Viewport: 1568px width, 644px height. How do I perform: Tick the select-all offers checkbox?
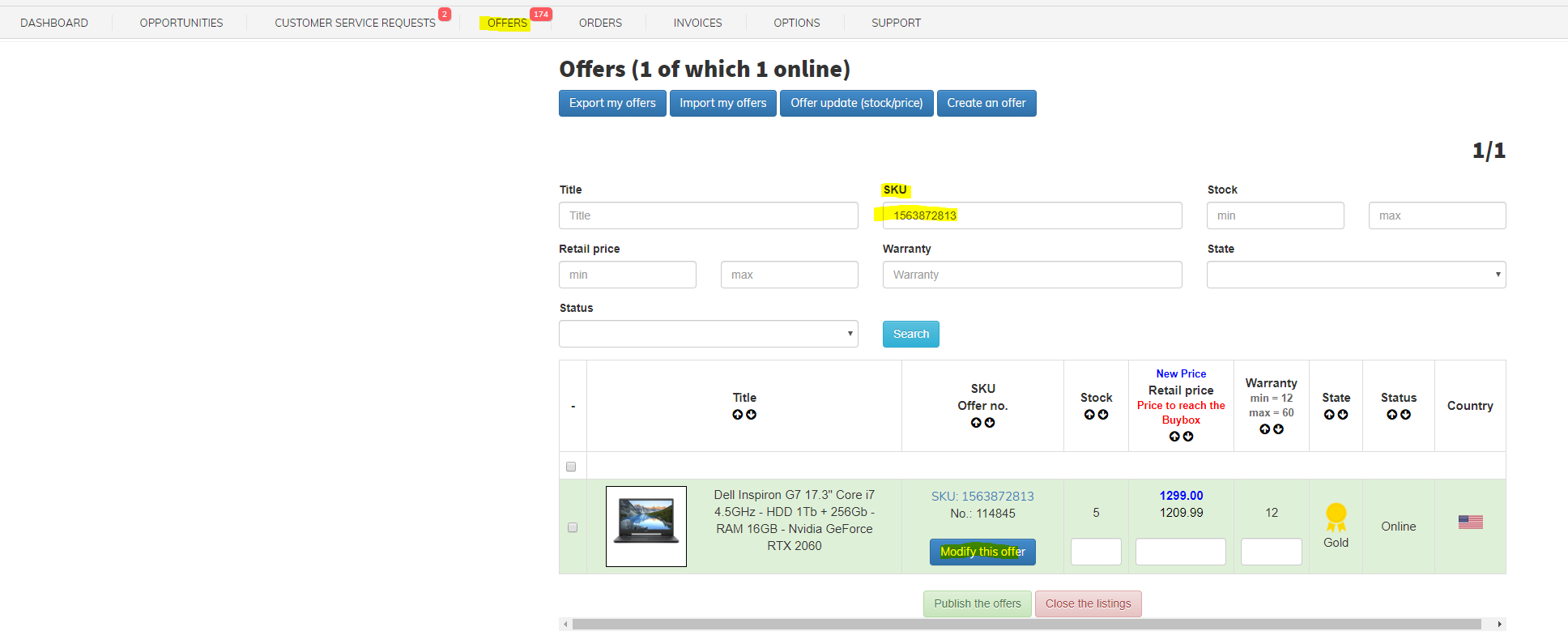point(571,467)
